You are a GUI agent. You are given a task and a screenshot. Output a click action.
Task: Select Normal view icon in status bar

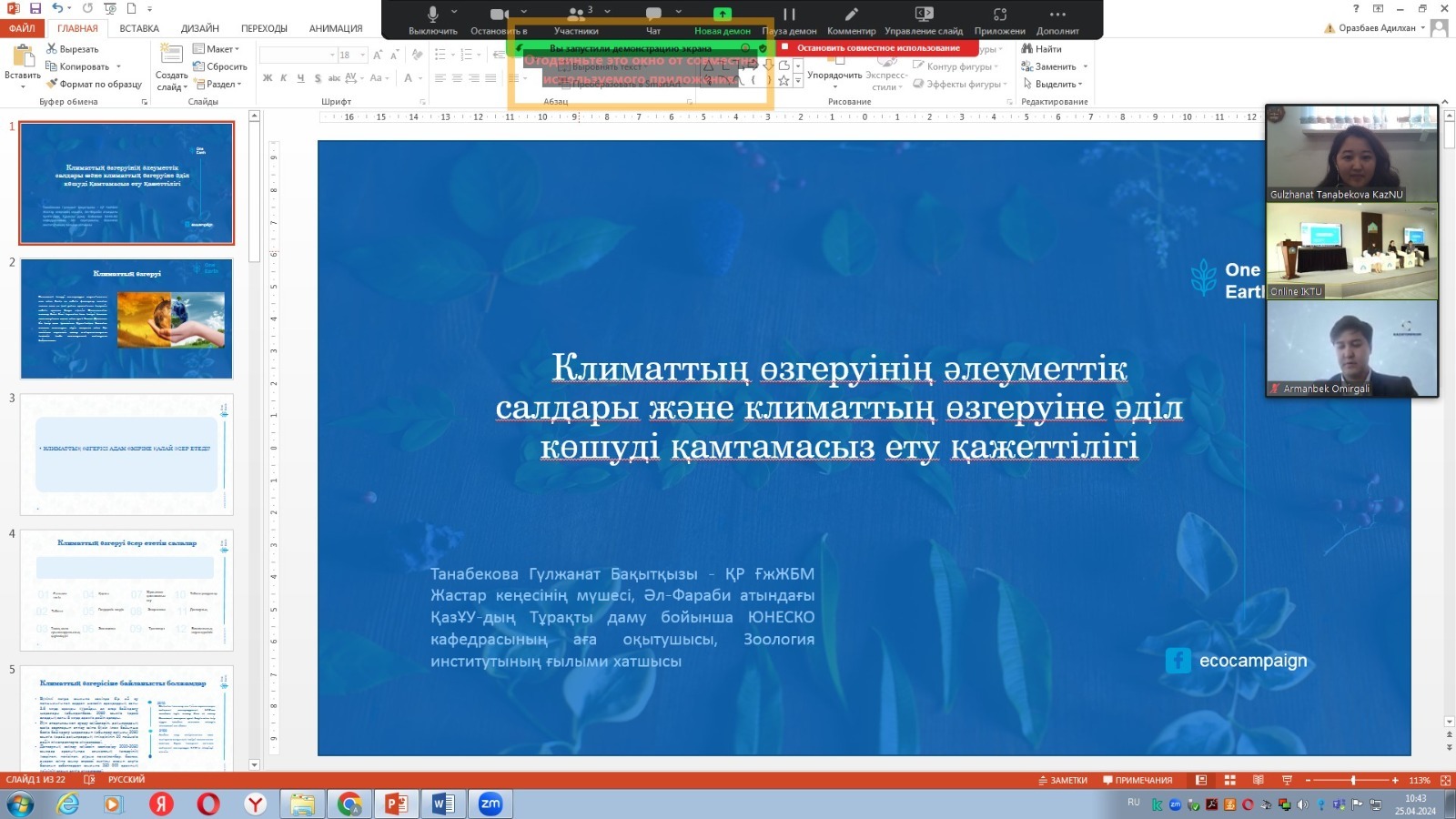[x=1201, y=780]
